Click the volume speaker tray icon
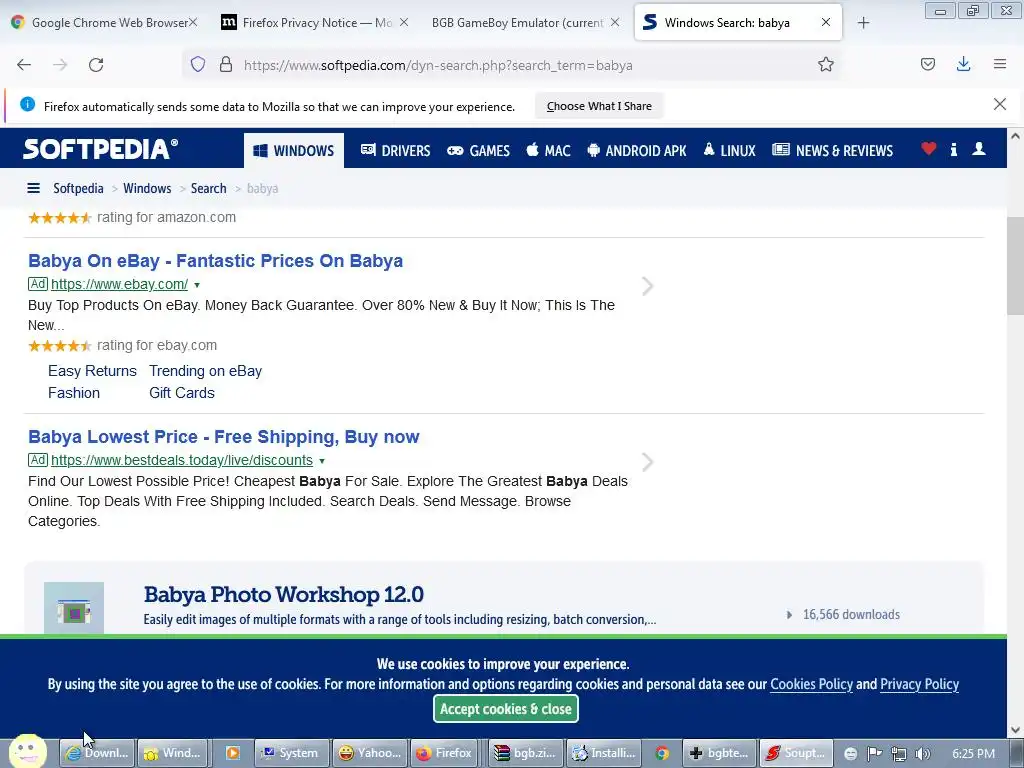The width and height of the screenshot is (1024, 768). tap(922, 754)
